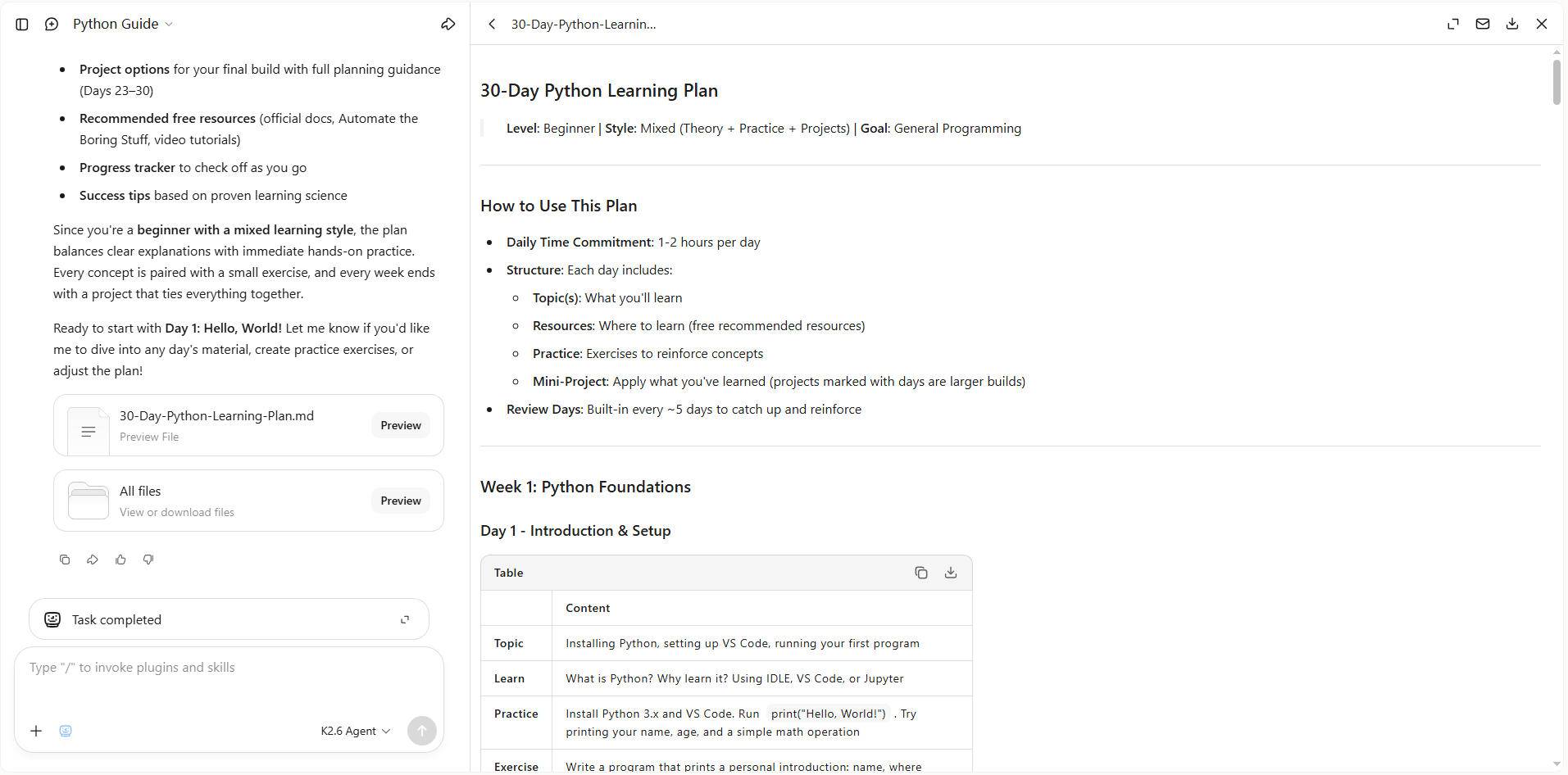The width and height of the screenshot is (1568, 775).
Task: Send file by mail icon
Action: click(1483, 25)
